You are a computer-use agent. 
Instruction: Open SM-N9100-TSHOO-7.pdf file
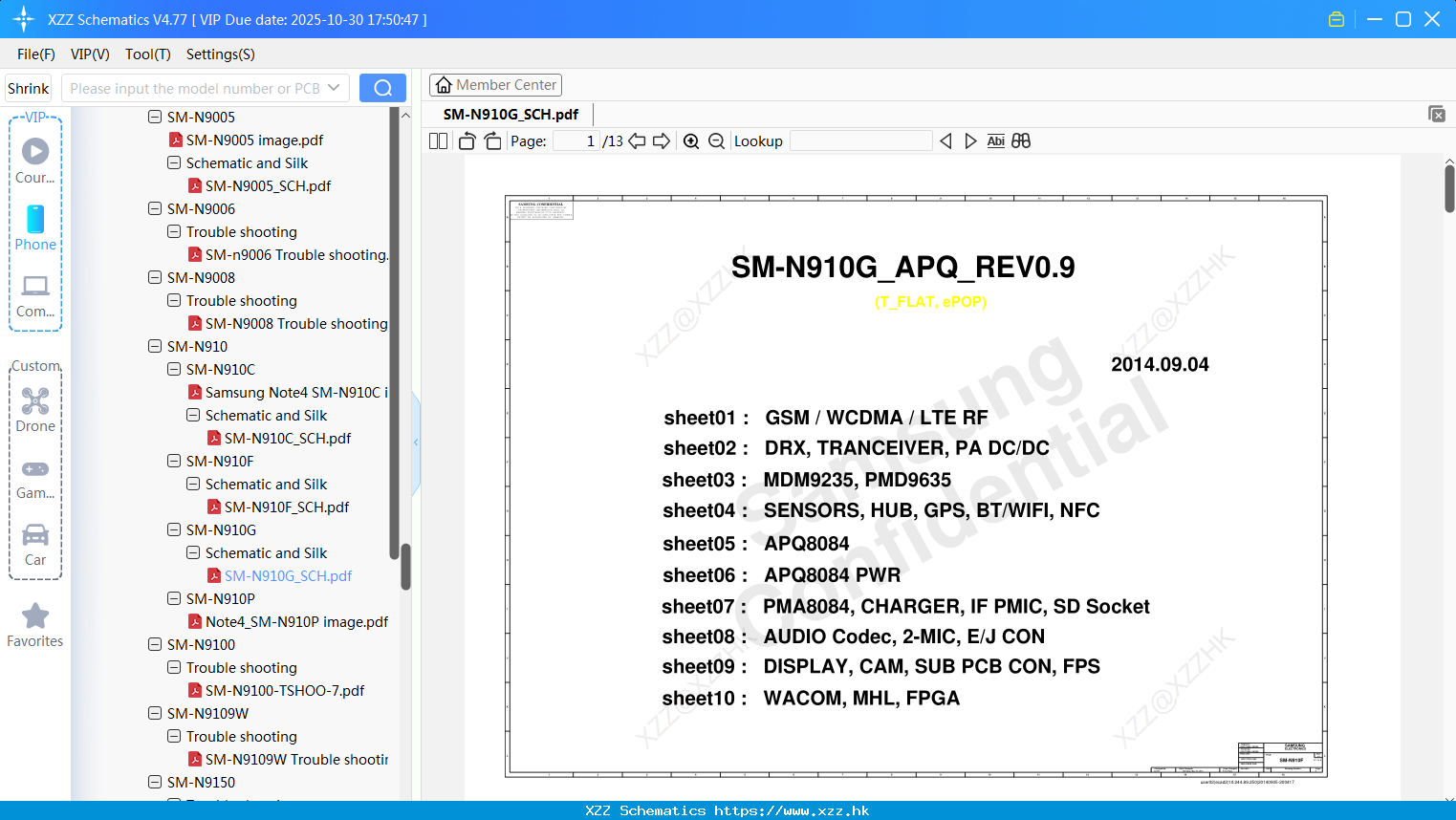pos(285,690)
